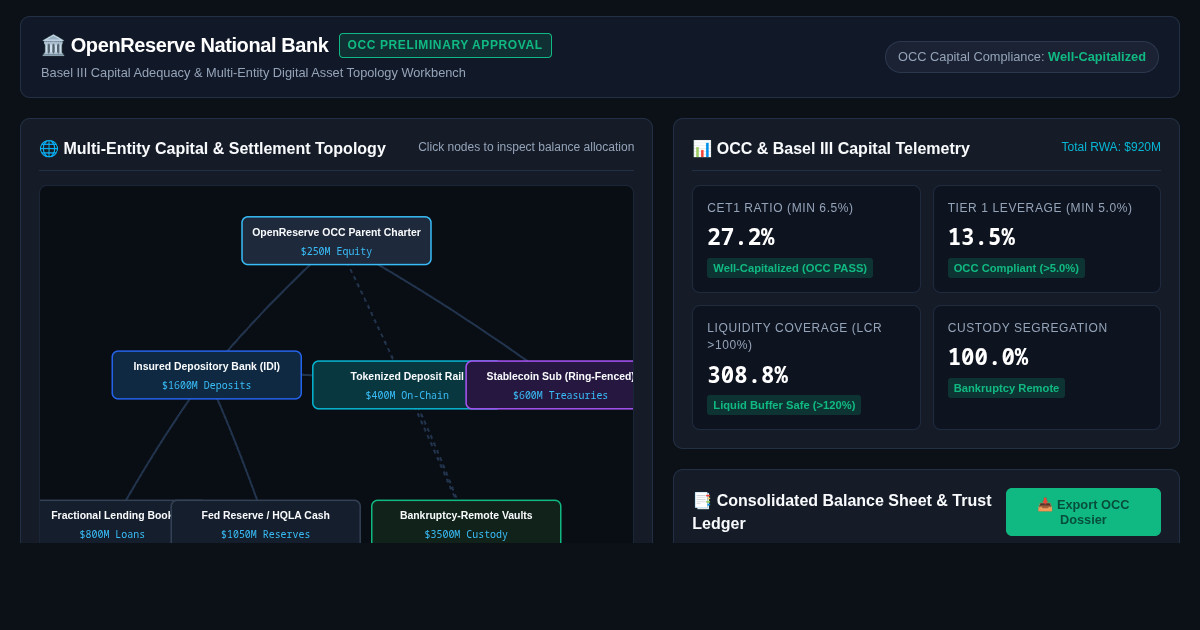Export the OCC Dossier
The image size is (1200, 630).
pyautogui.click(x=1083, y=512)
